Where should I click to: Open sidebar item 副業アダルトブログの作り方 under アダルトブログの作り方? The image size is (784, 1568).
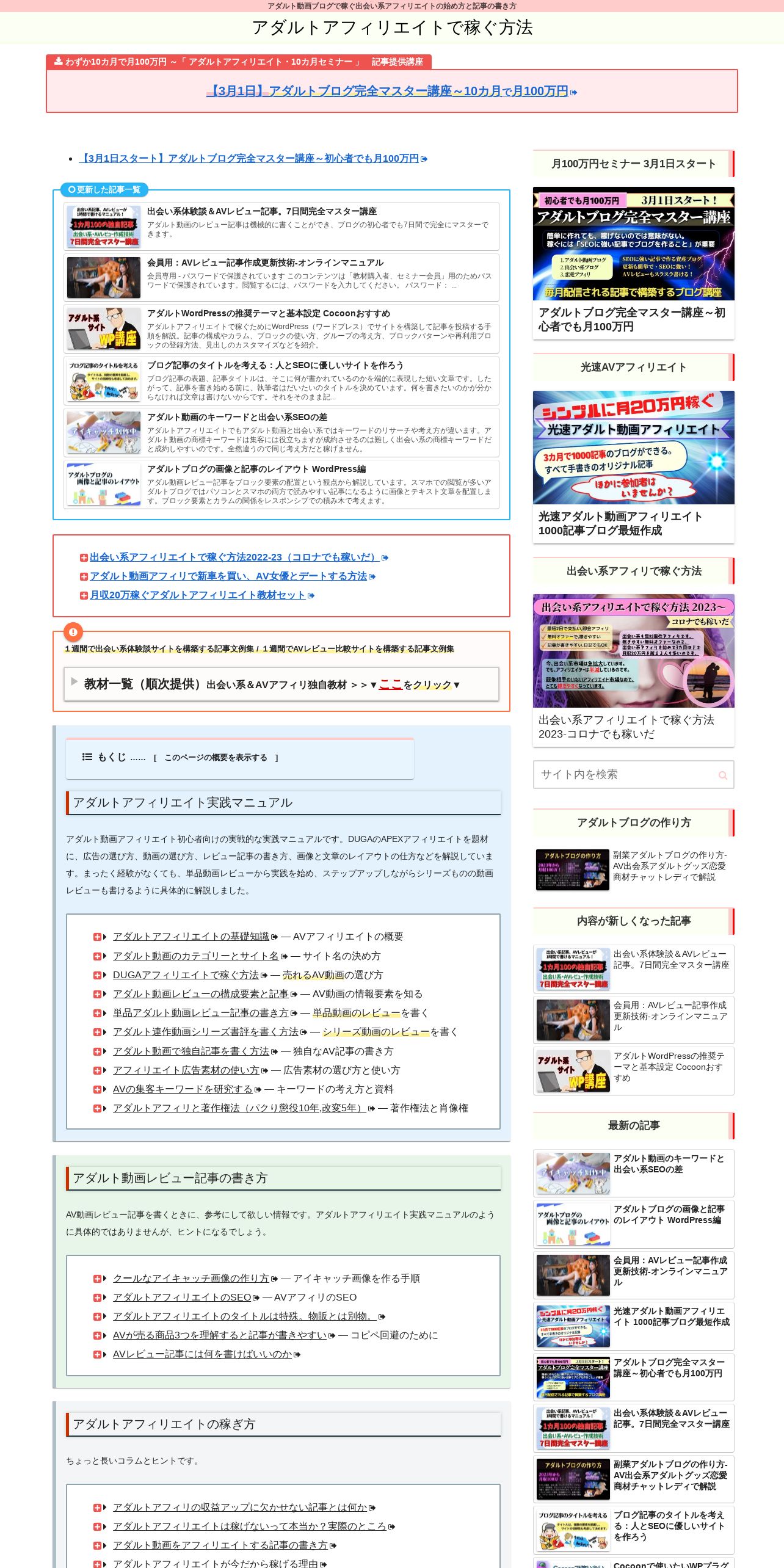coord(633,869)
